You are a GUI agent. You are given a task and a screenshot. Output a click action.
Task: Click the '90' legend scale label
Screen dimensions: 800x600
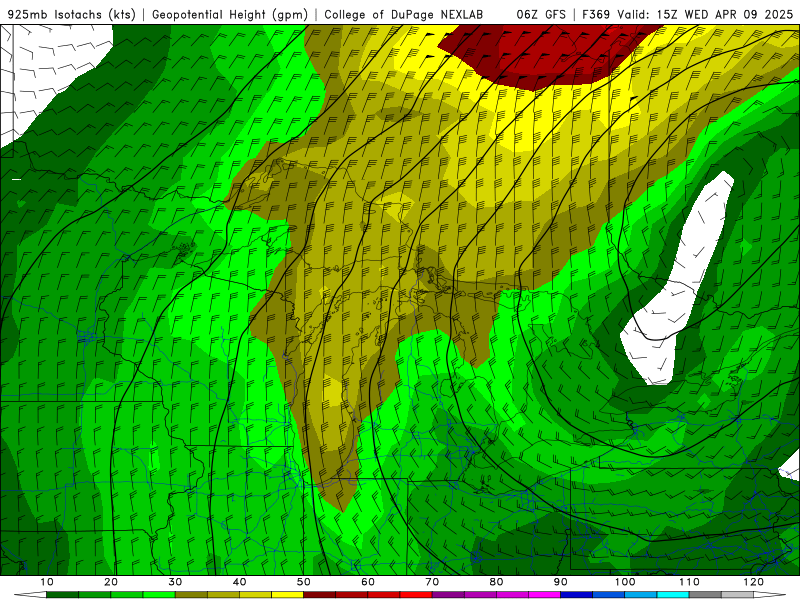click(x=561, y=582)
